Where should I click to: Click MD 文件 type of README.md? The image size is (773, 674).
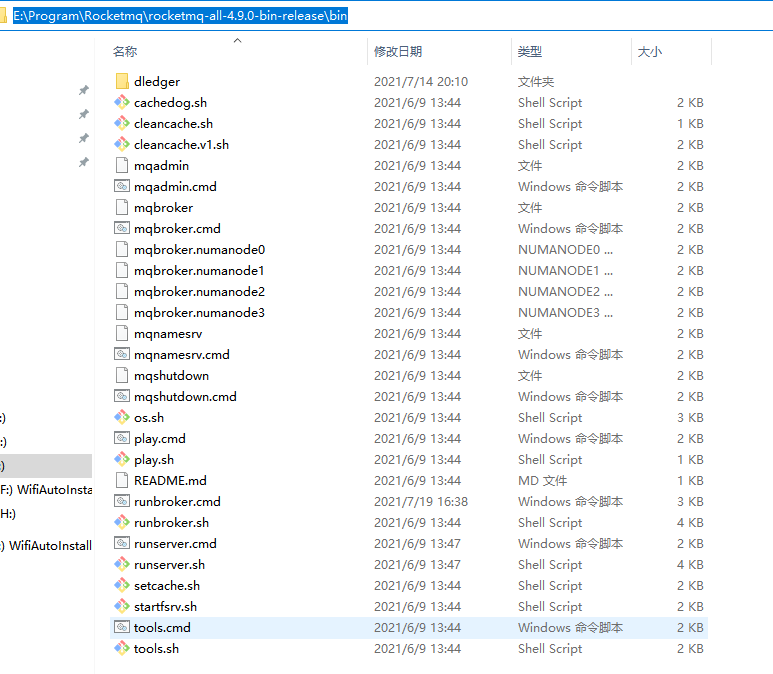542,480
